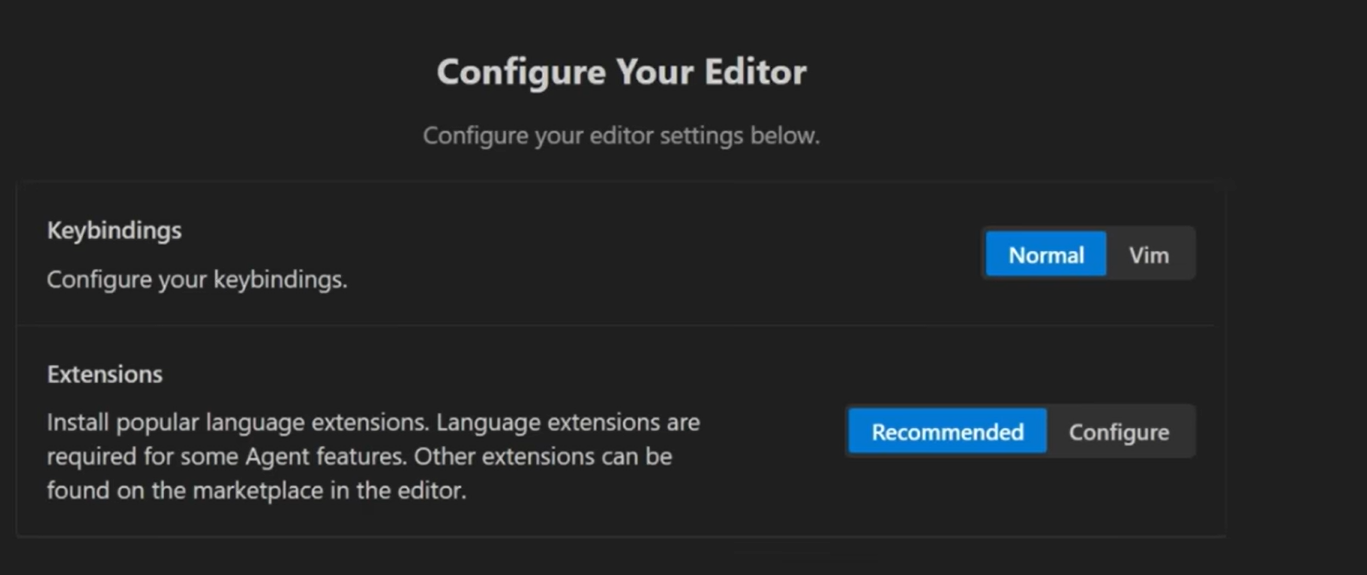Choose Recommended extensions option
1367x575 pixels.
pyautogui.click(x=947, y=432)
